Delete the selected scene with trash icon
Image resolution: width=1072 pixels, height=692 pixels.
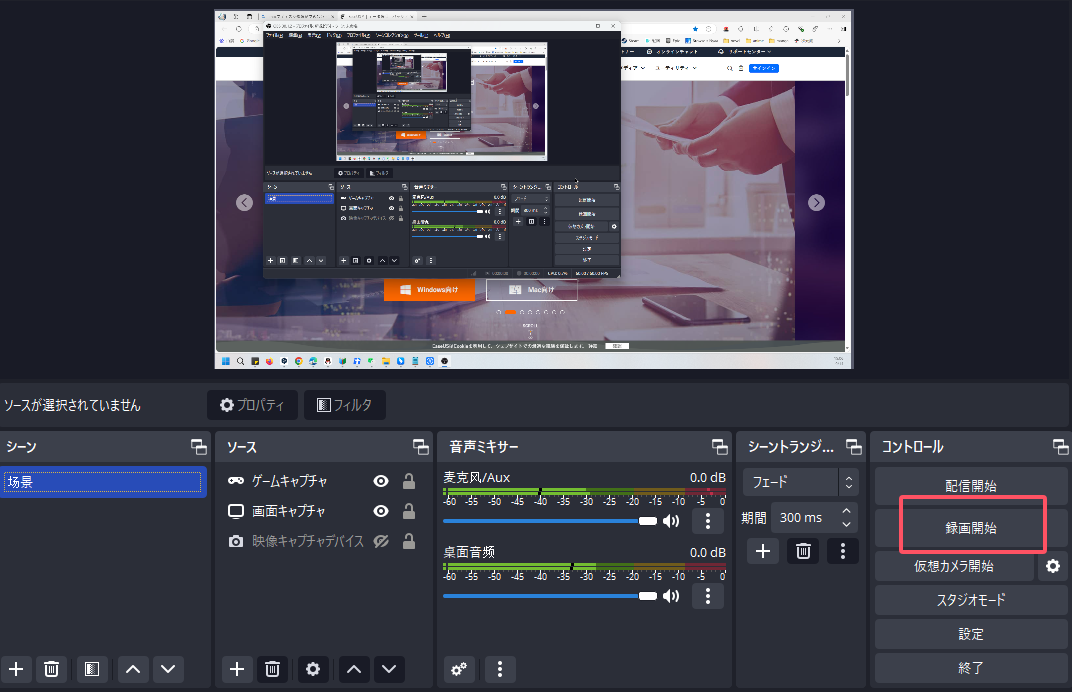coord(52,669)
